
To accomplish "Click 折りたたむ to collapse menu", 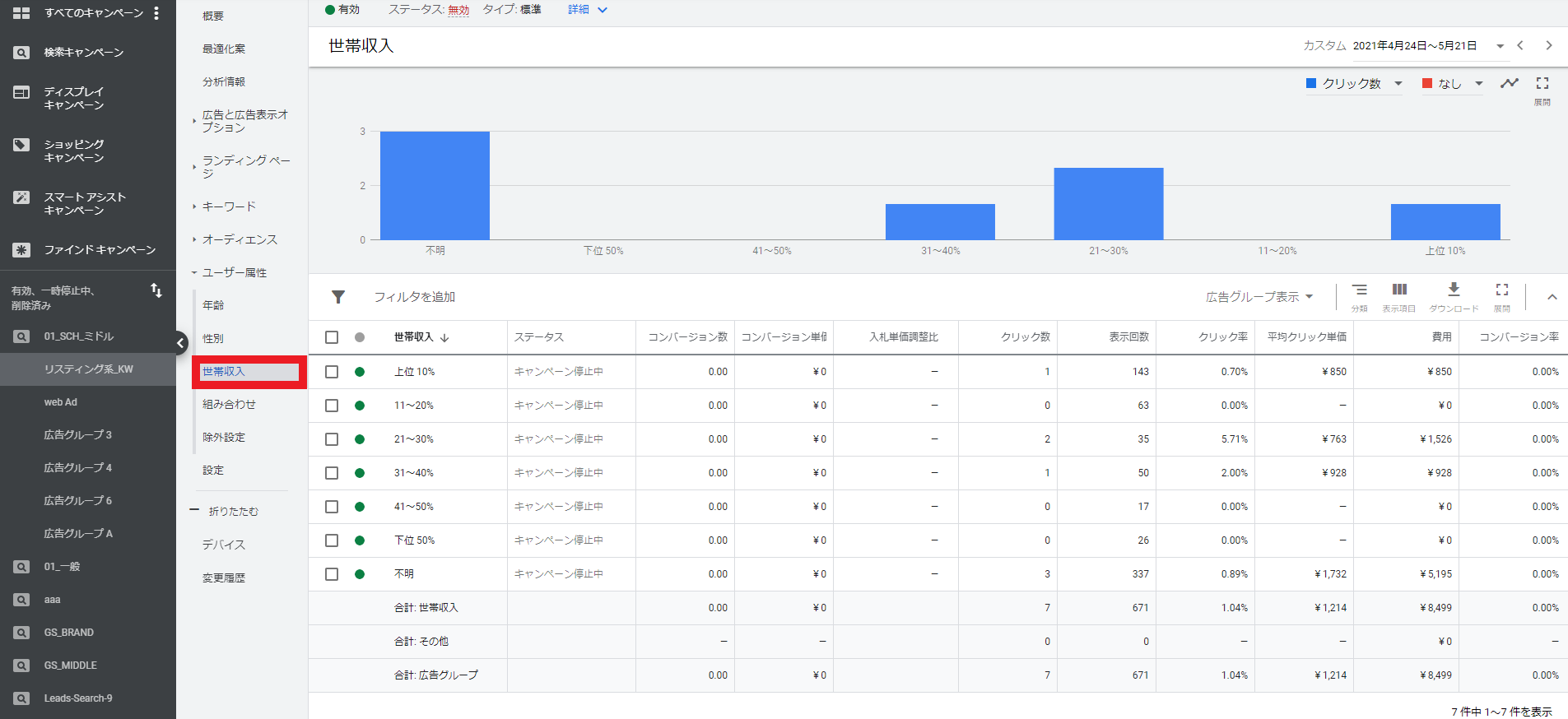I will coord(234,512).
